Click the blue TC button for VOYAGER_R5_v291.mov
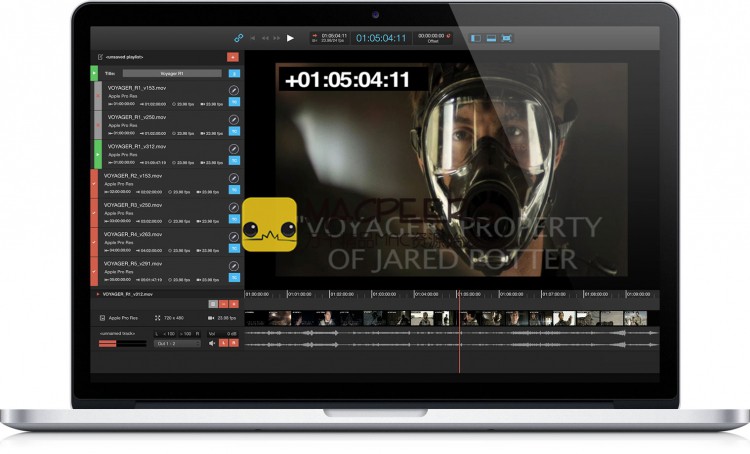The image size is (750, 454). coord(234,277)
